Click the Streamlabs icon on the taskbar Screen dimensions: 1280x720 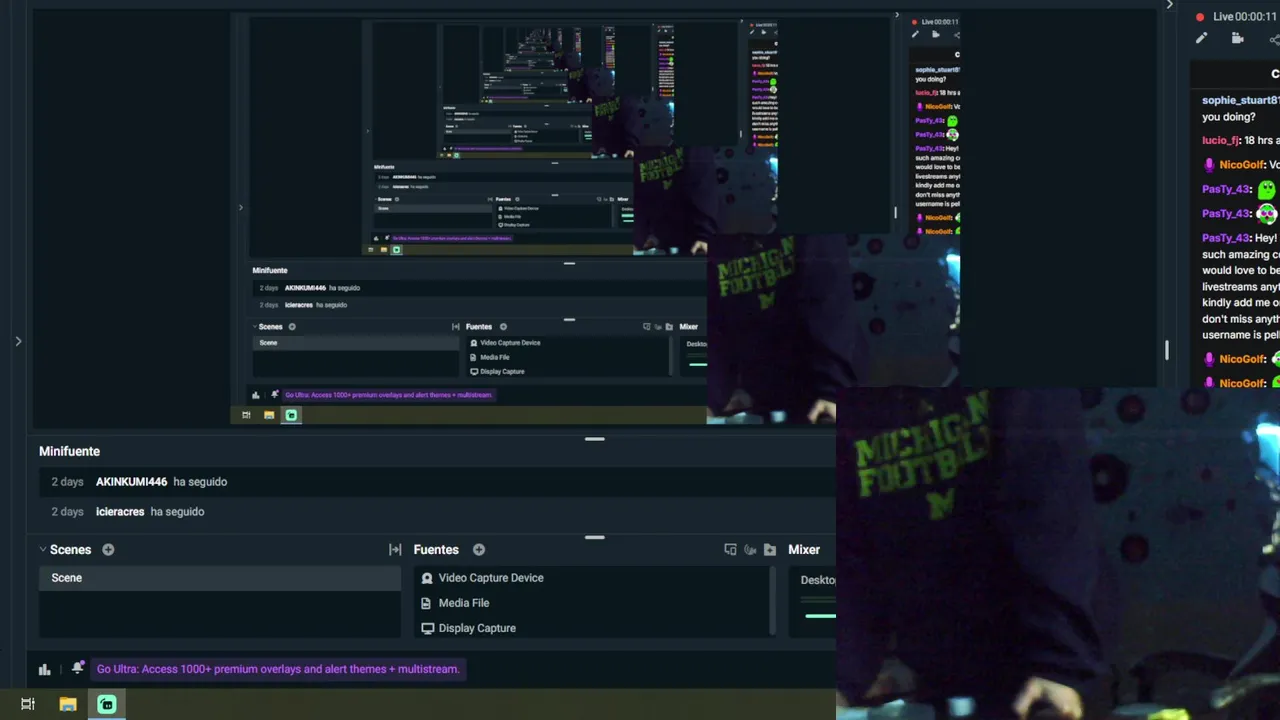107,704
